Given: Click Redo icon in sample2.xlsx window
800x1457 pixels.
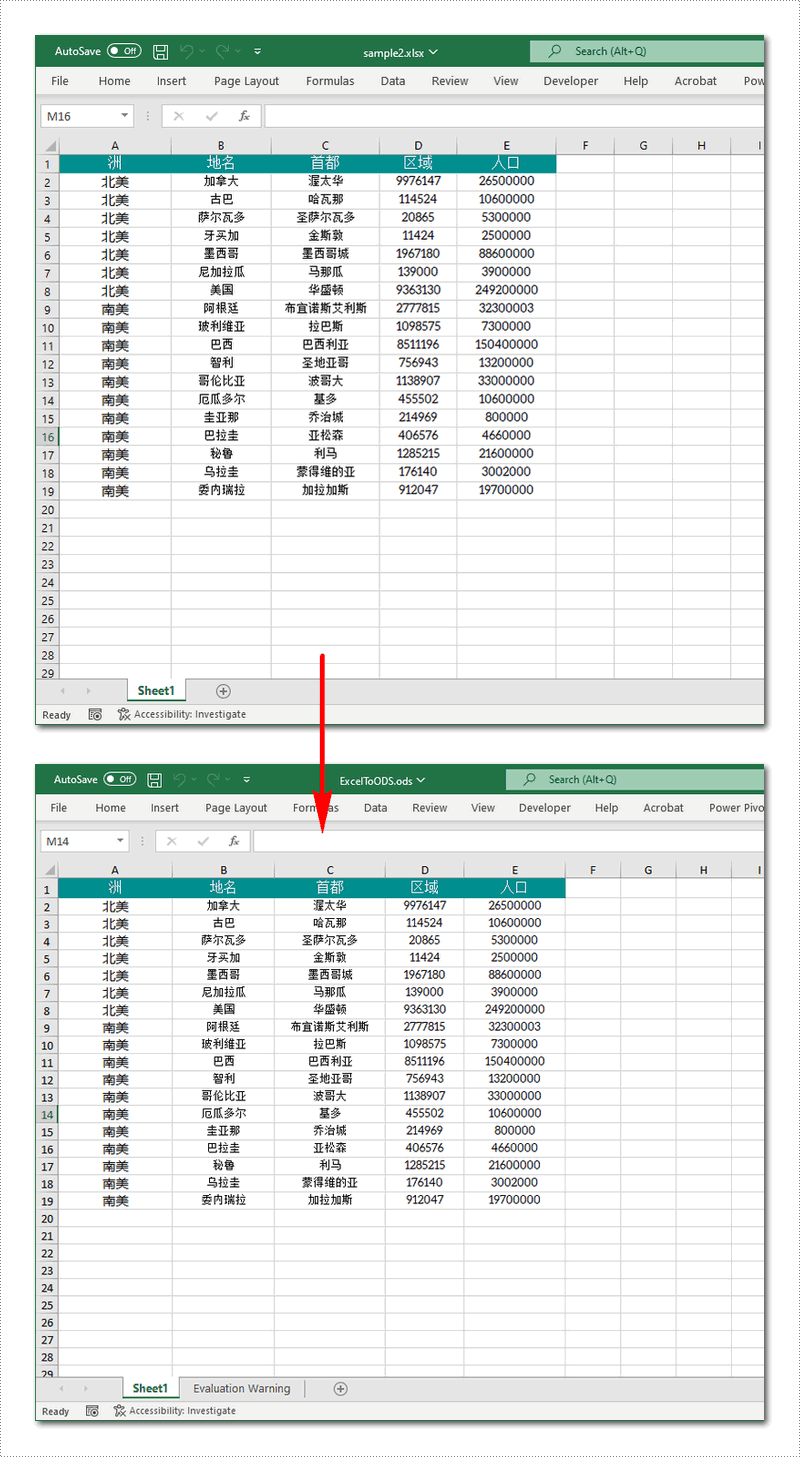Looking at the screenshot, I should click(x=222, y=51).
